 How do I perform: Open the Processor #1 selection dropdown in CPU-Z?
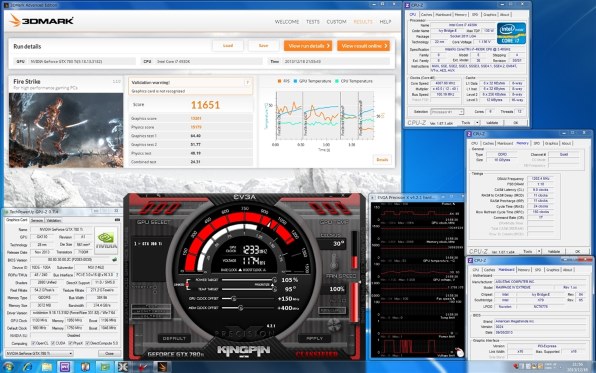coord(447,112)
